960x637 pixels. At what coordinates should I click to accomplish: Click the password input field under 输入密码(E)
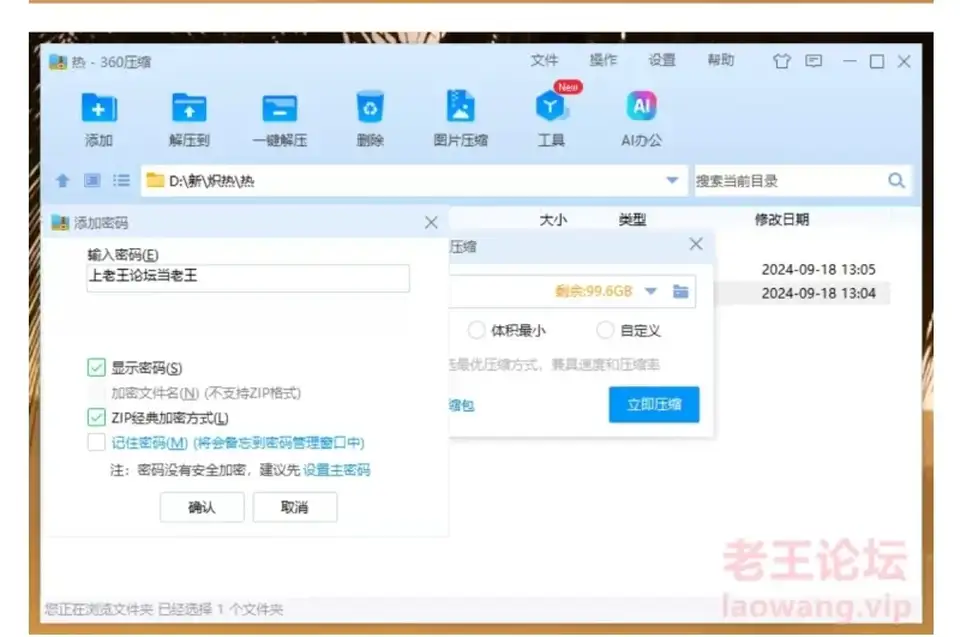[248, 277]
